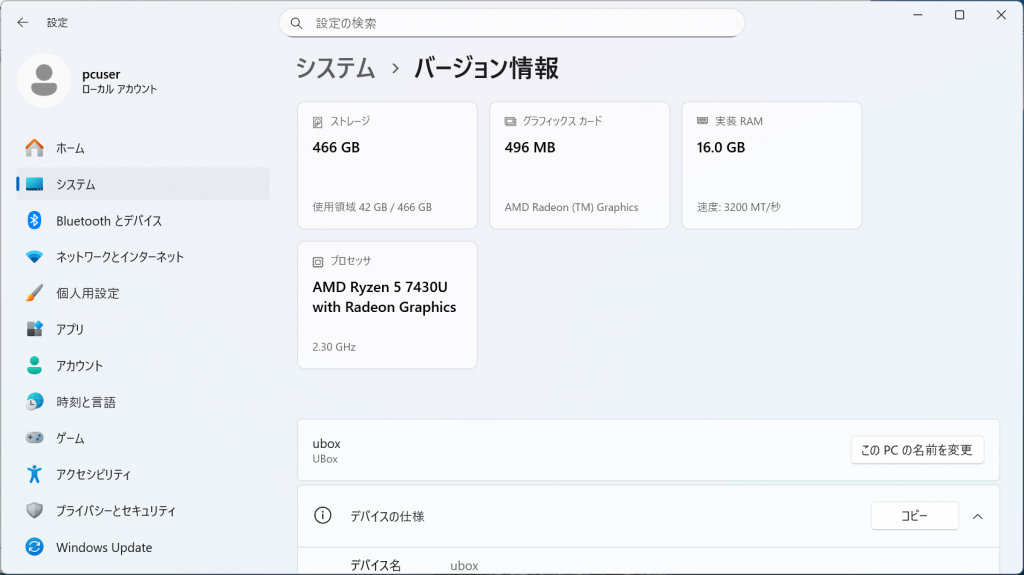The height and width of the screenshot is (575, 1024).
Task: Select the System menu item in sidebar
Action: click(x=76, y=184)
